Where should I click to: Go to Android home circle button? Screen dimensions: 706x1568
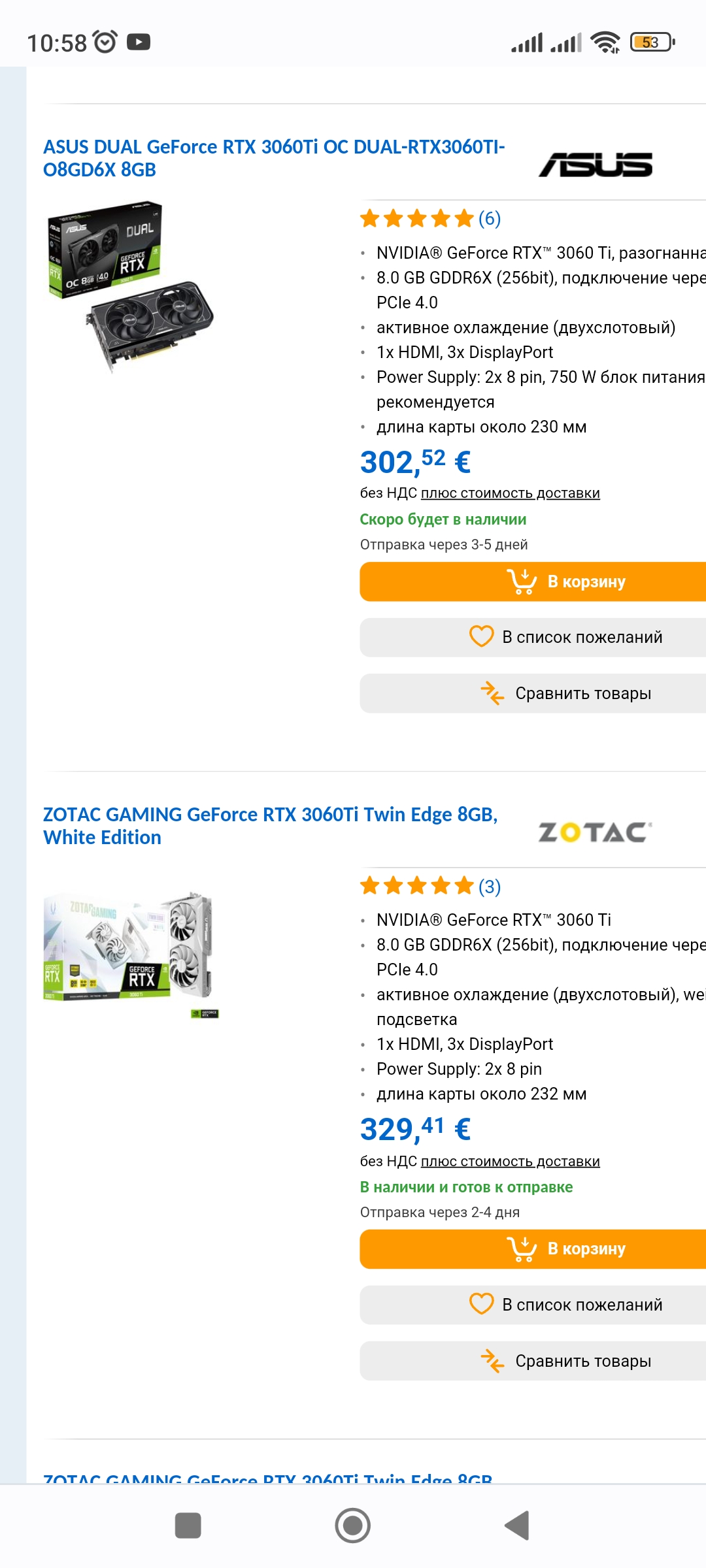(x=353, y=1526)
